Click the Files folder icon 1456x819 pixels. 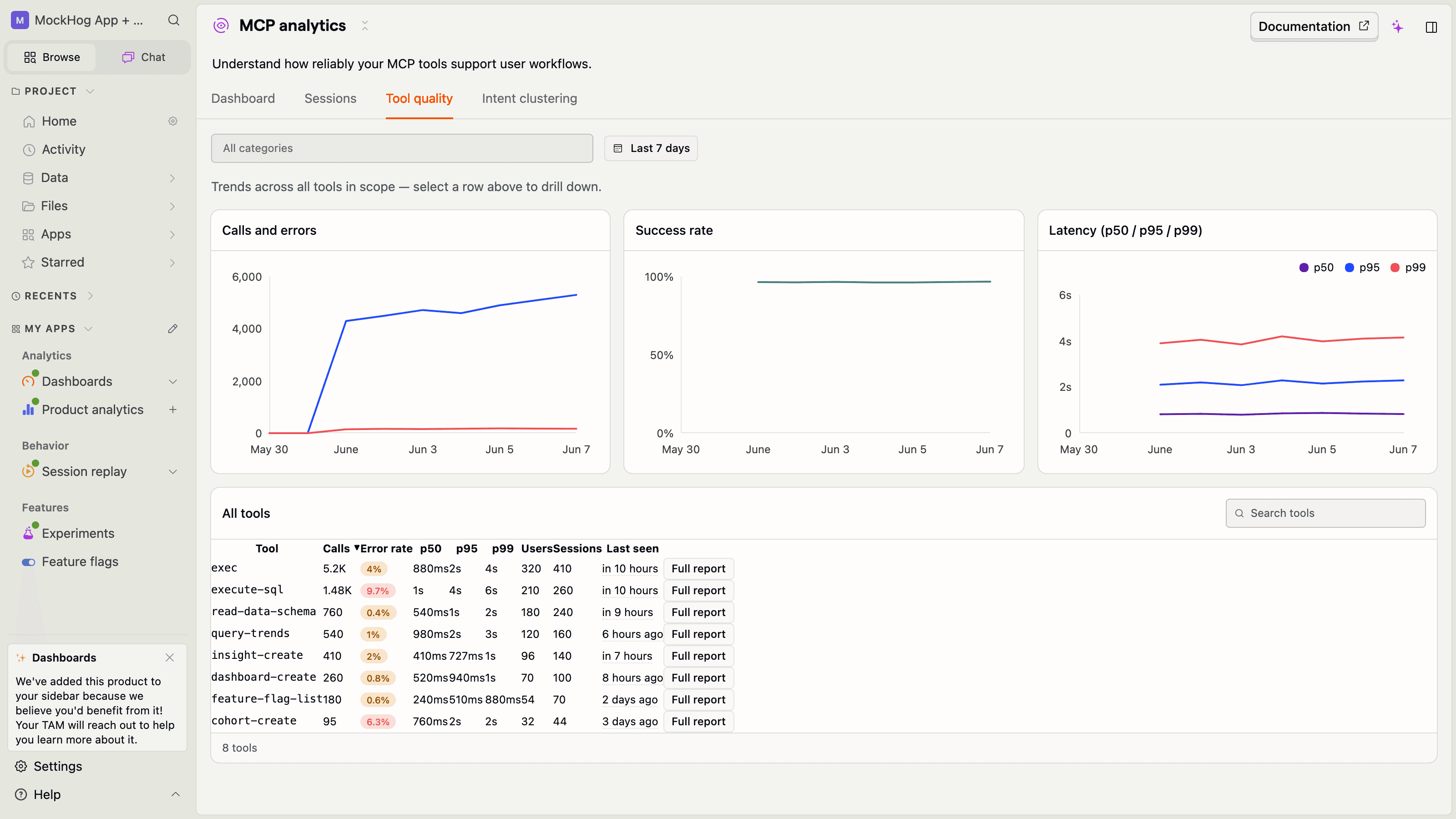(x=28, y=206)
